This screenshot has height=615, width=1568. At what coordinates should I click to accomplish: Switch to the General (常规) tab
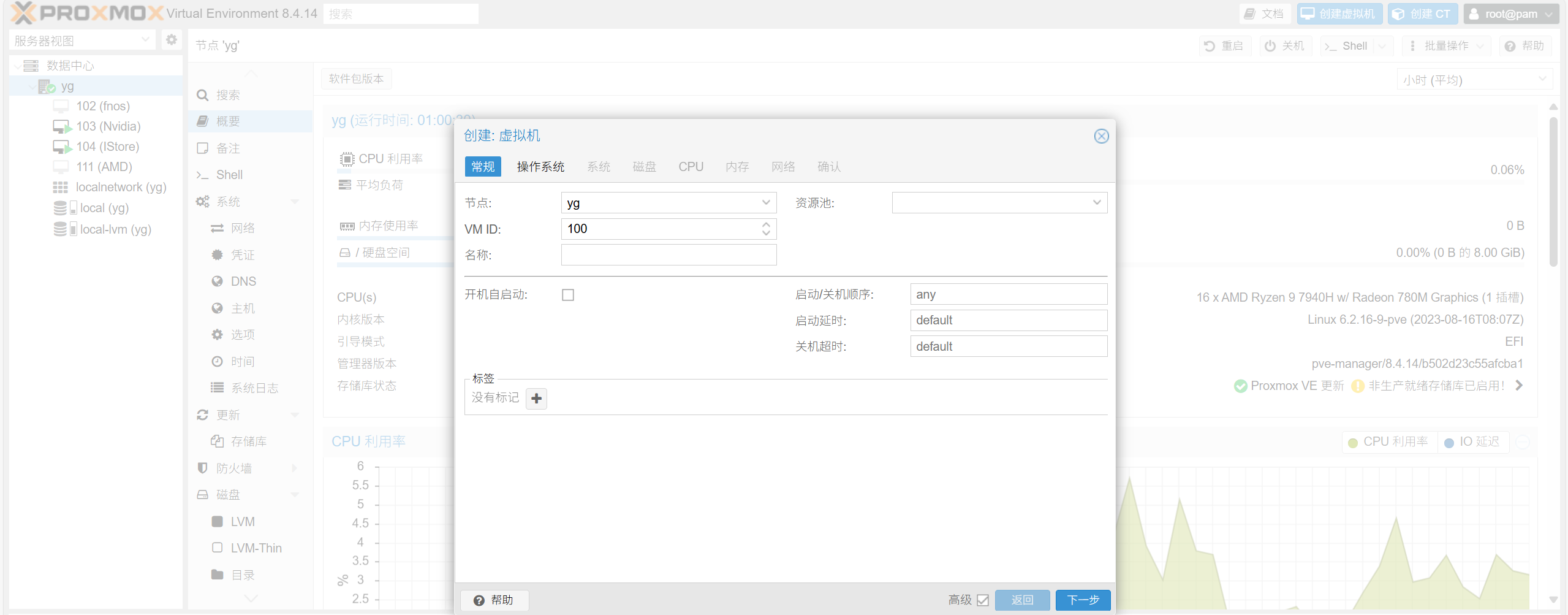tap(483, 167)
